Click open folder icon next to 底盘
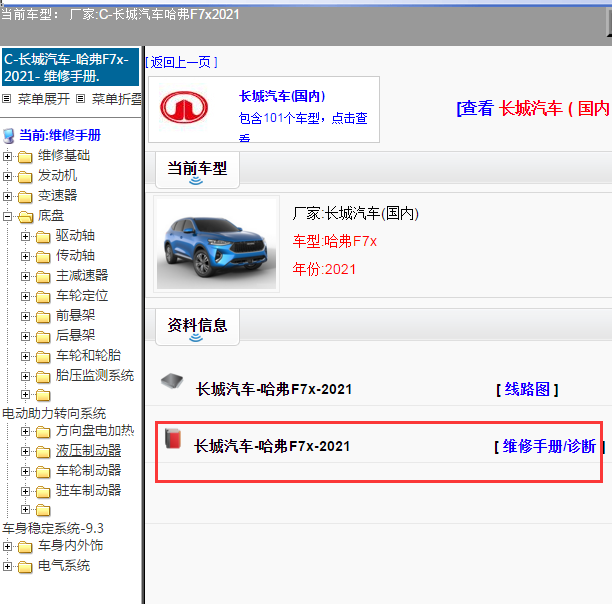Screen dimensions: 612x604 pos(26,217)
